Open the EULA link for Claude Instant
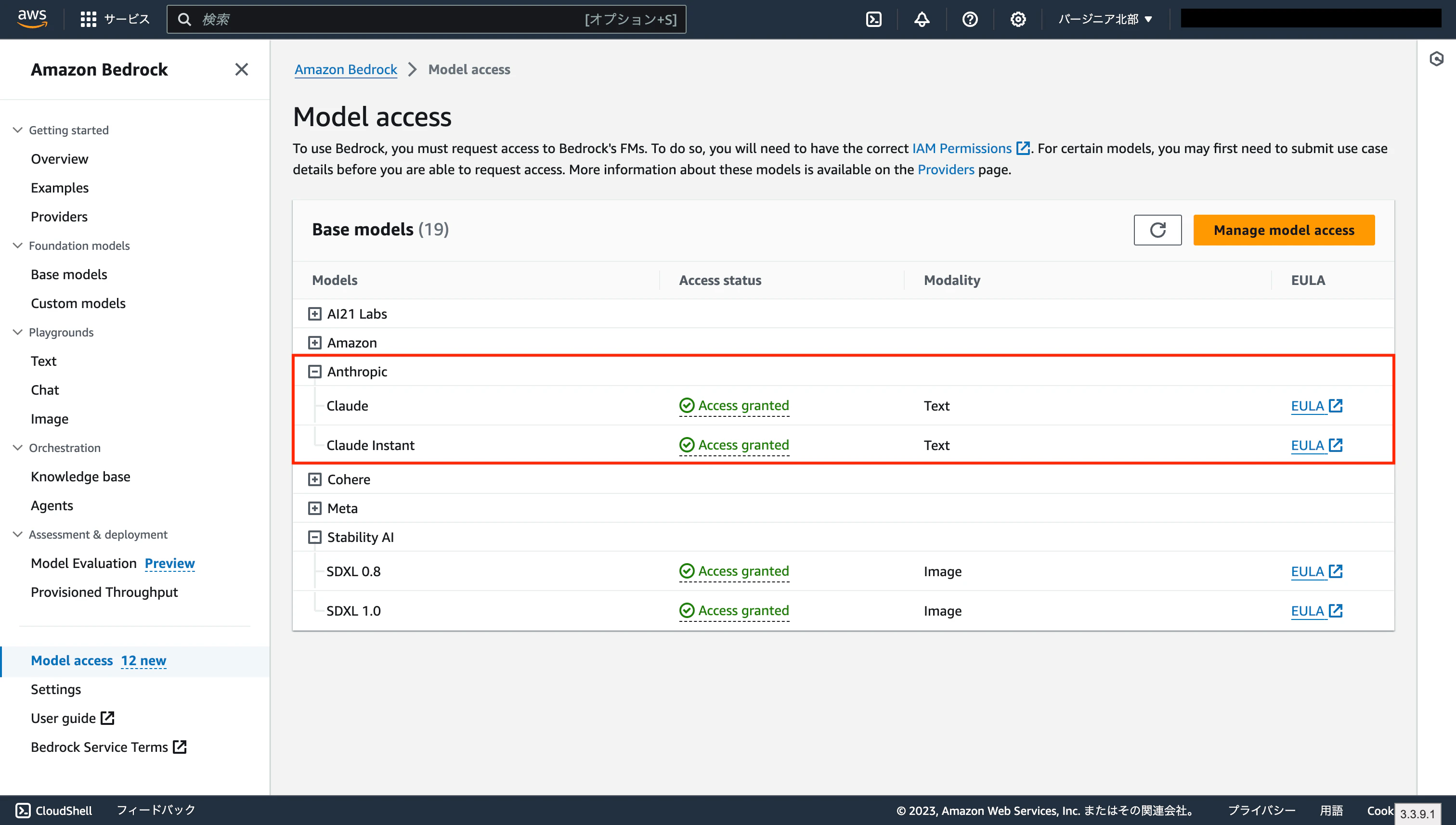This screenshot has height=825, width=1456. click(x=1316, y=445)
